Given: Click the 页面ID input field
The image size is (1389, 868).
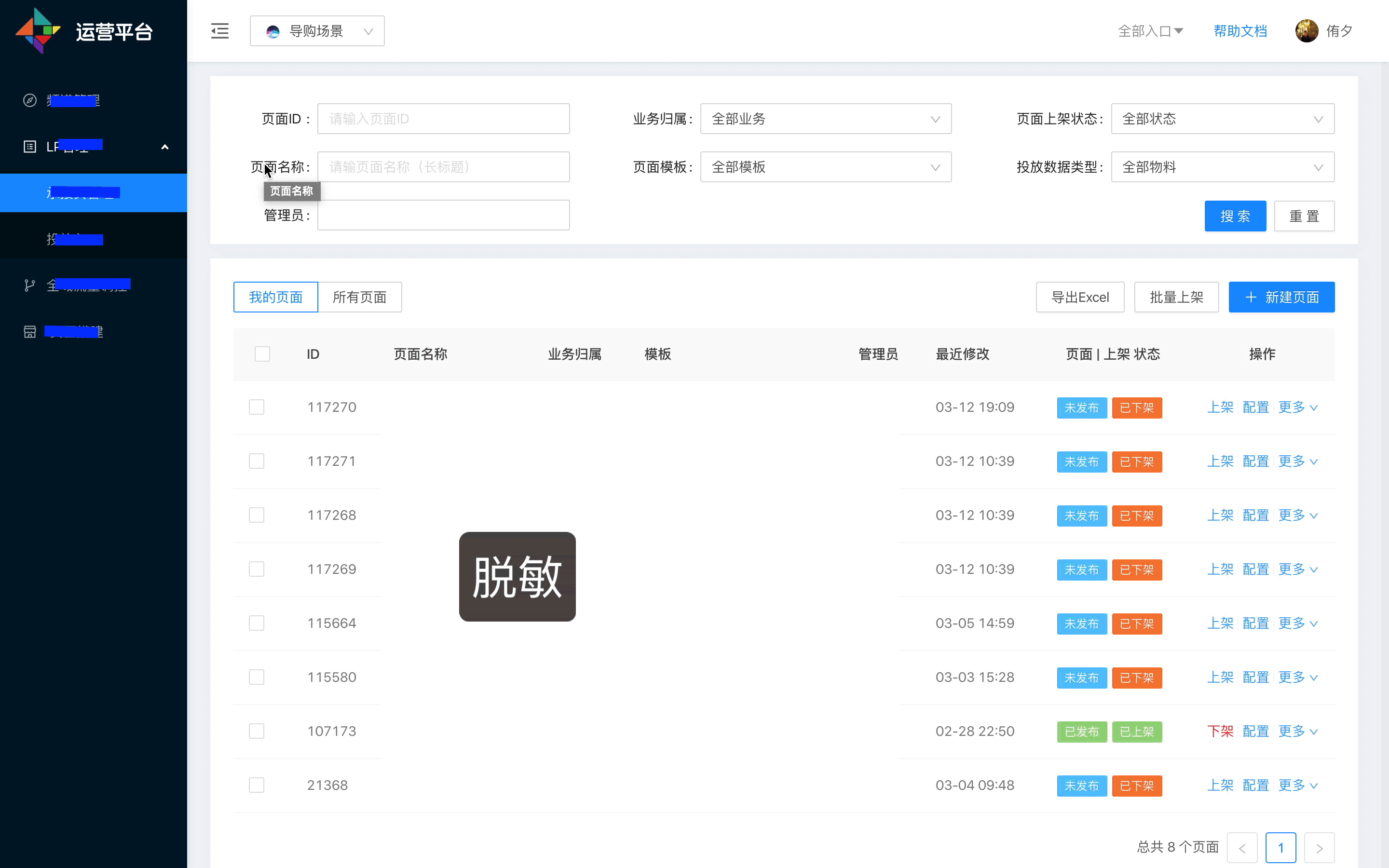Looking at the screenshot, I should (443, 119).
